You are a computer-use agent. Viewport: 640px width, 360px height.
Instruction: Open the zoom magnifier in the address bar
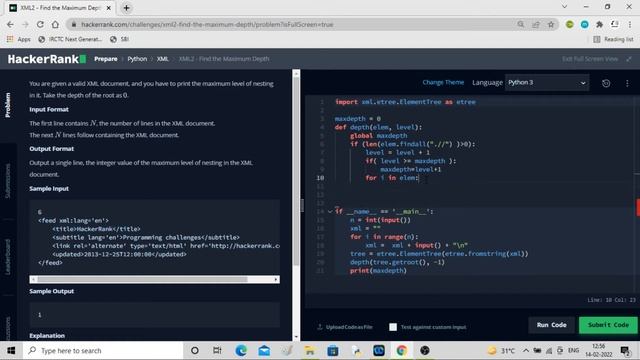520,24
